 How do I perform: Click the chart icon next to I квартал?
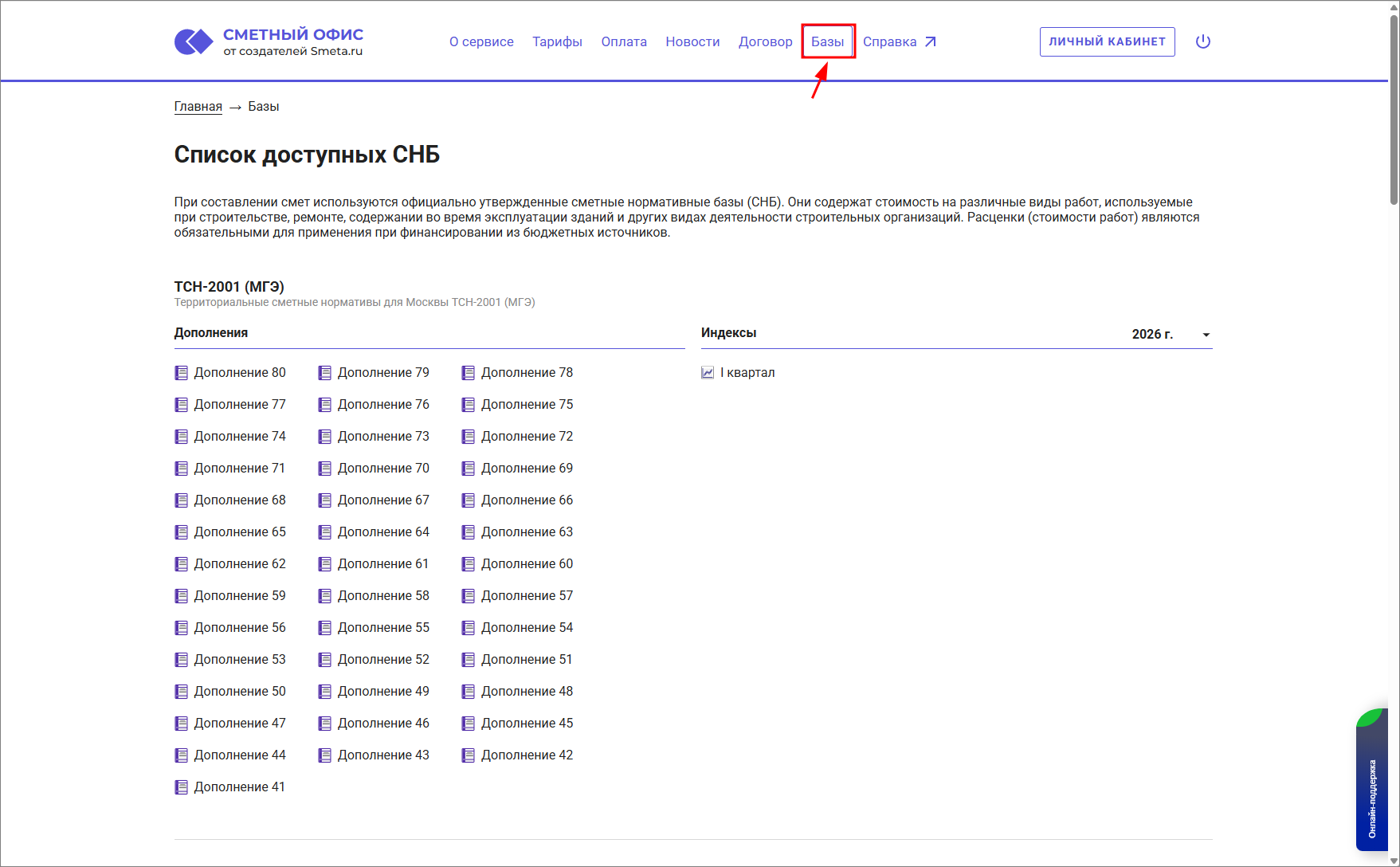tap(708, 373)
